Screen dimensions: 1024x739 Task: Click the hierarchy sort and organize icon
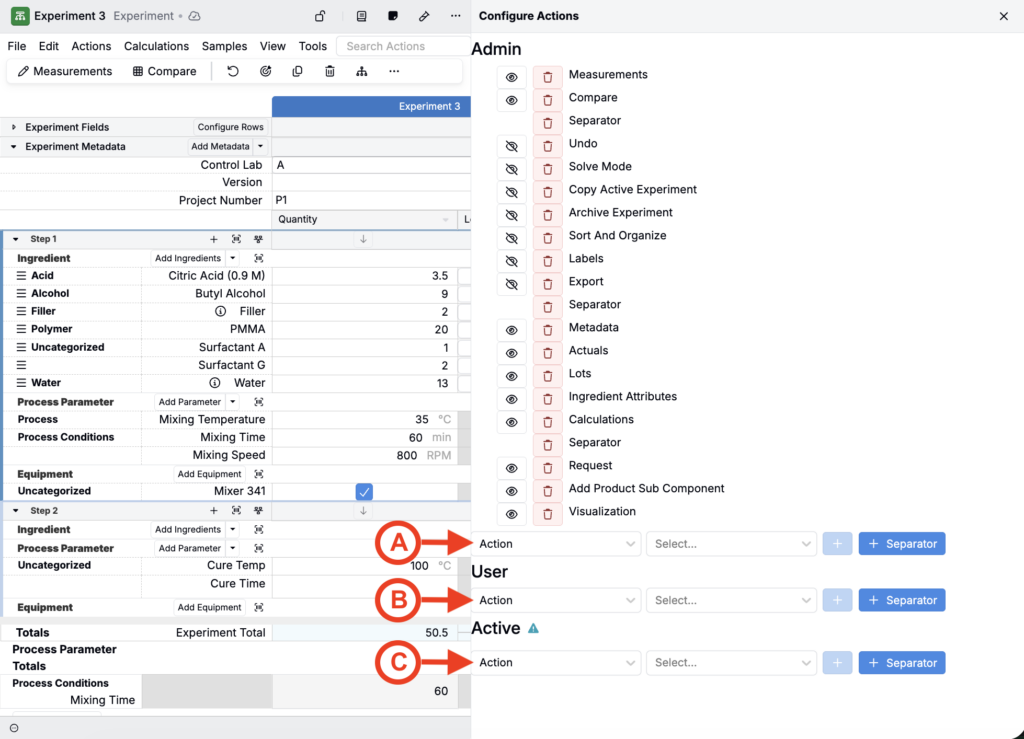pos(361,71)
